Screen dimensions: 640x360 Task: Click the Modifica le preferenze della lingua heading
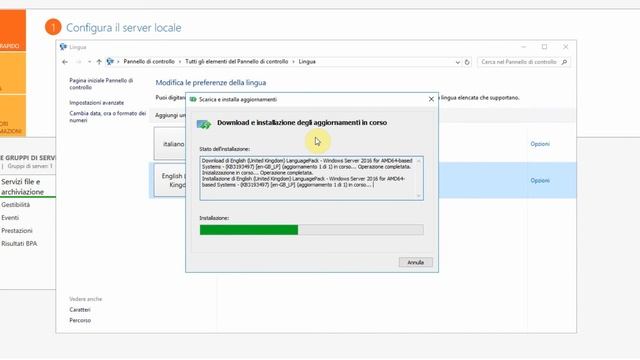(x=211, y=83)
